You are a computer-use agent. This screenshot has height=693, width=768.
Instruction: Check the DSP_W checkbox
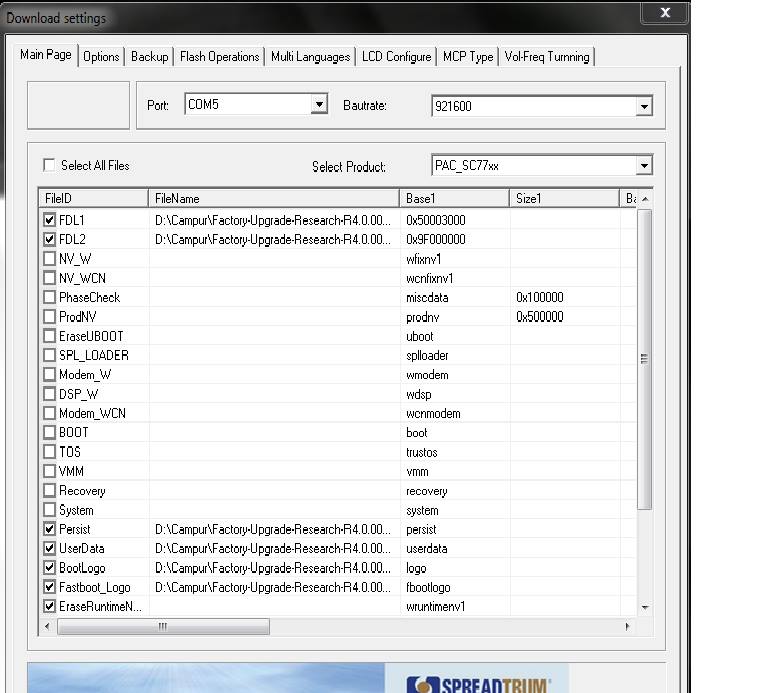tap(49, 394)
